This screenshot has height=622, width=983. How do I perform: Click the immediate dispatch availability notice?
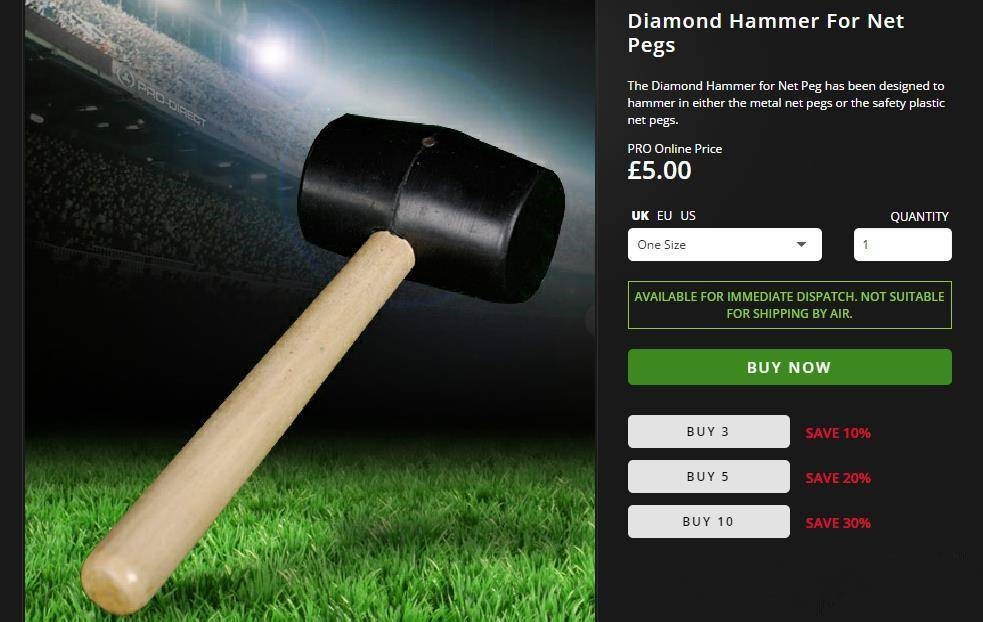[789, 305]
